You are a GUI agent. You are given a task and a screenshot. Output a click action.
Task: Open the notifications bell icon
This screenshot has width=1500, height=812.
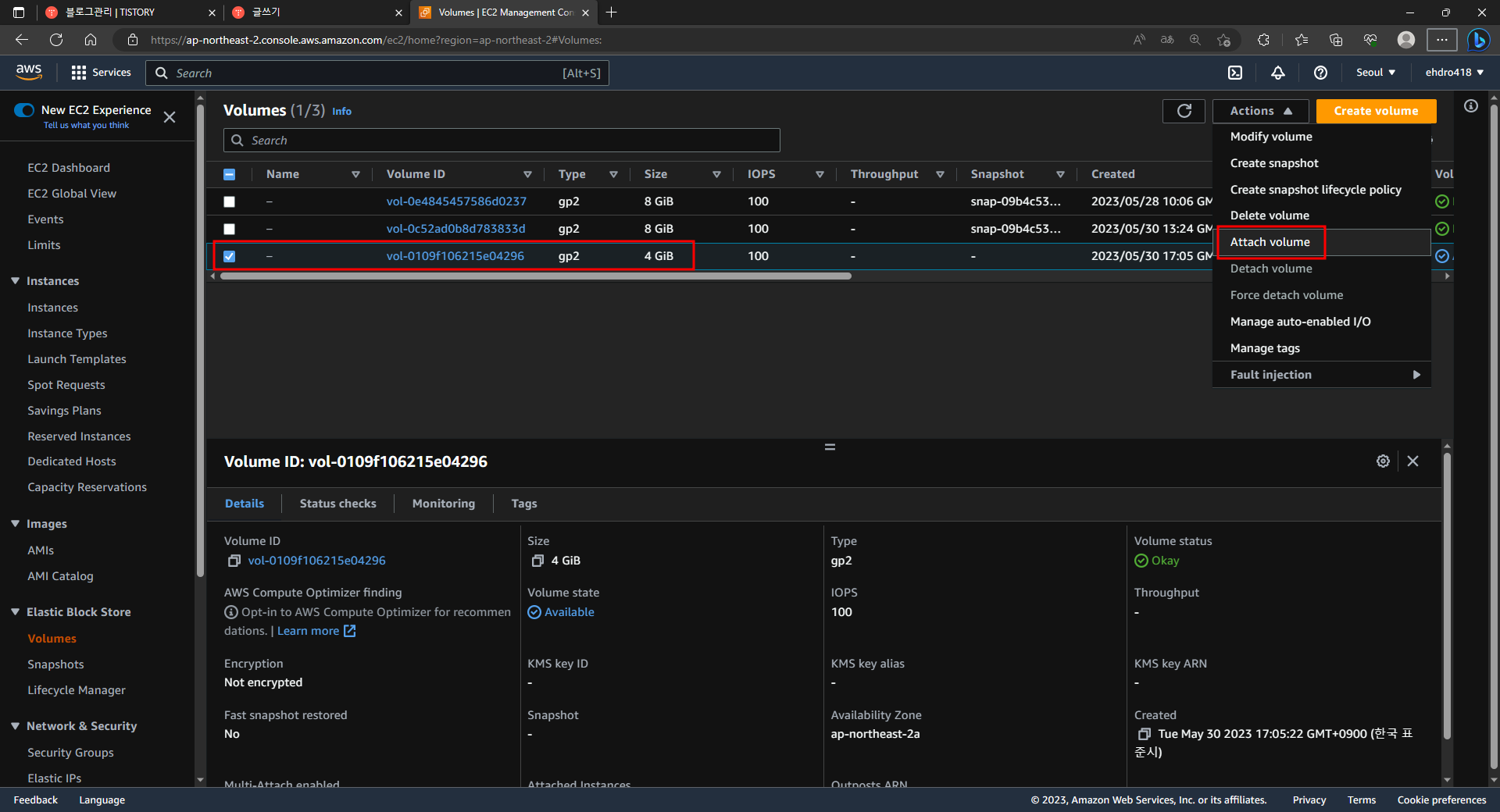point(1278,73)
